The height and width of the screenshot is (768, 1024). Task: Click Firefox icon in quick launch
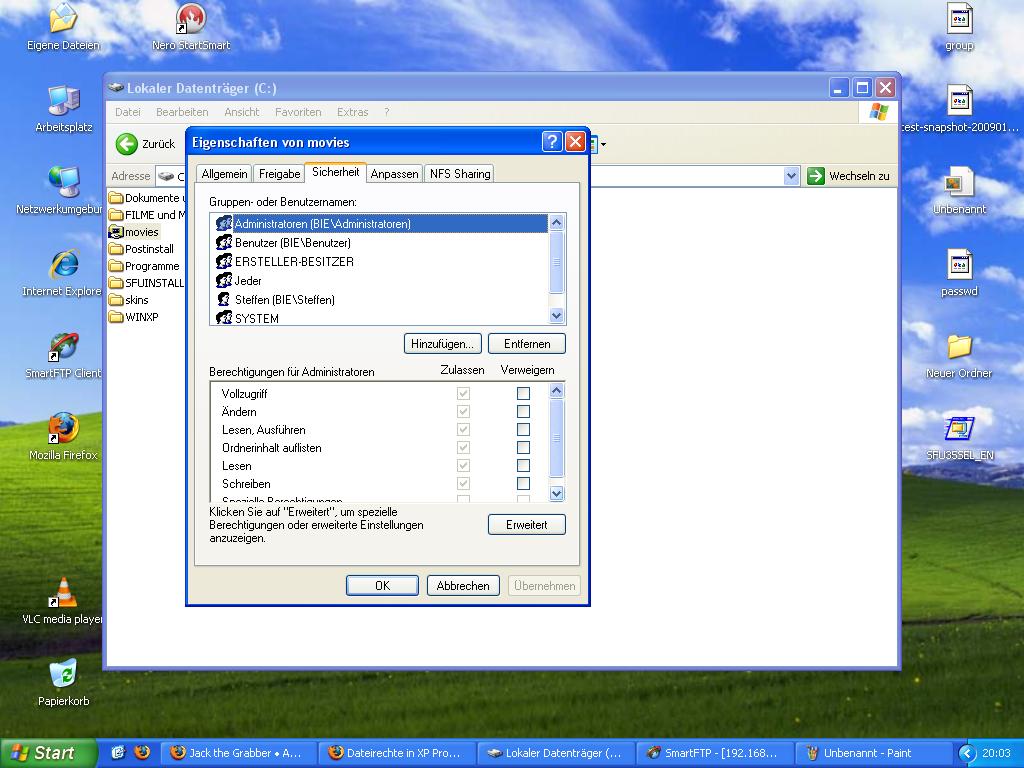tap(142, 752)
